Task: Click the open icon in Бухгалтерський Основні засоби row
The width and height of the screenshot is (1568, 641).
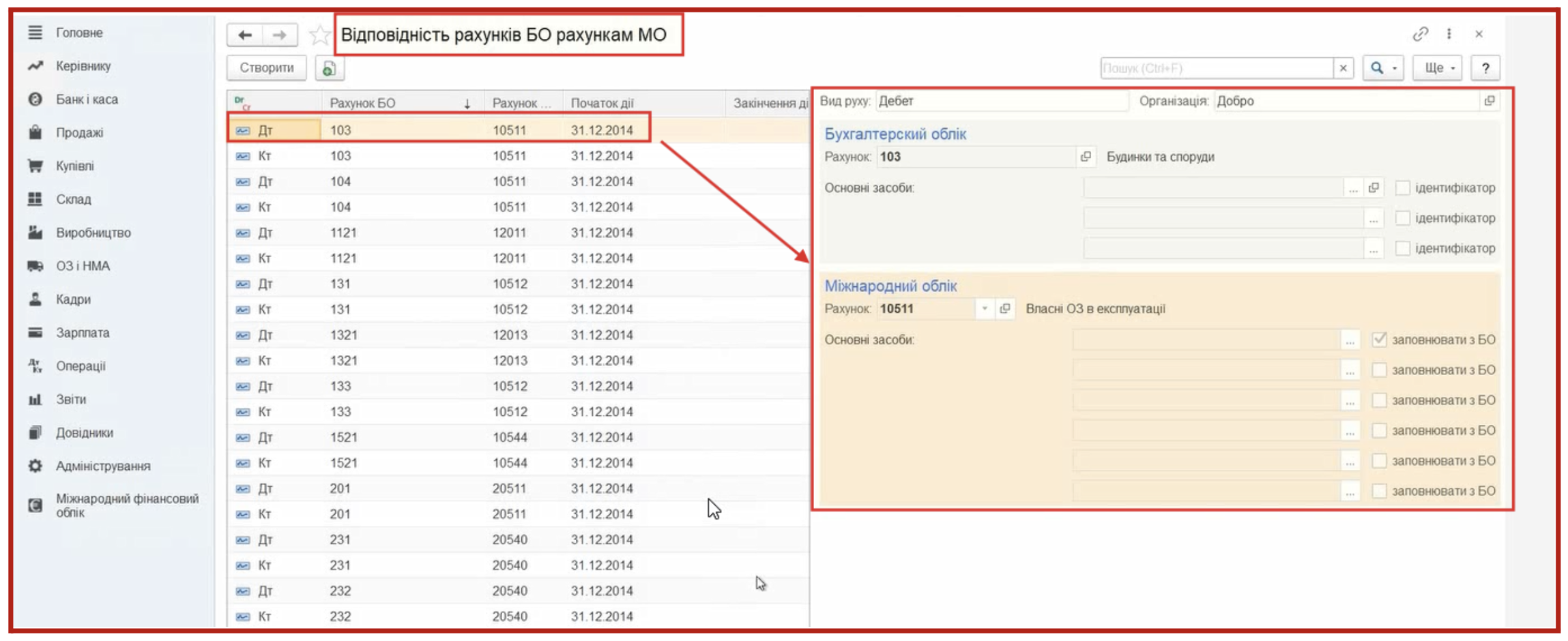Action: tap(1374, 188)
